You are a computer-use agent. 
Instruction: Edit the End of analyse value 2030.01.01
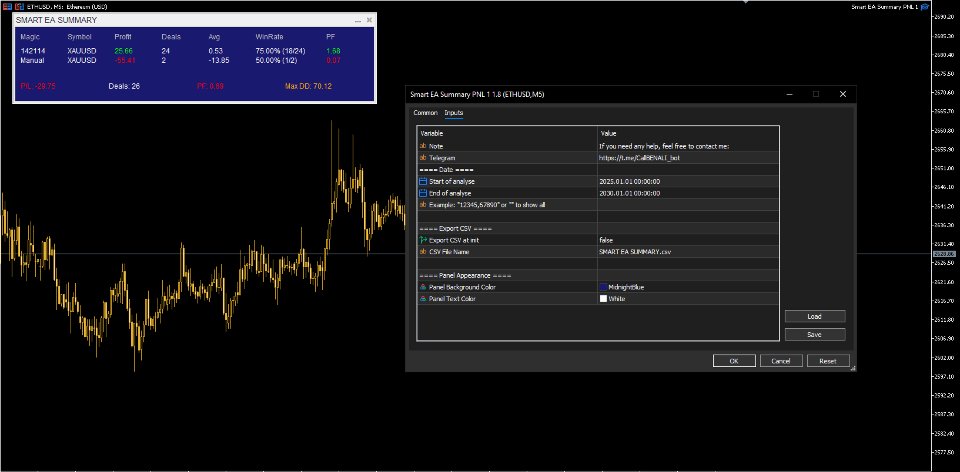point(688,193)
